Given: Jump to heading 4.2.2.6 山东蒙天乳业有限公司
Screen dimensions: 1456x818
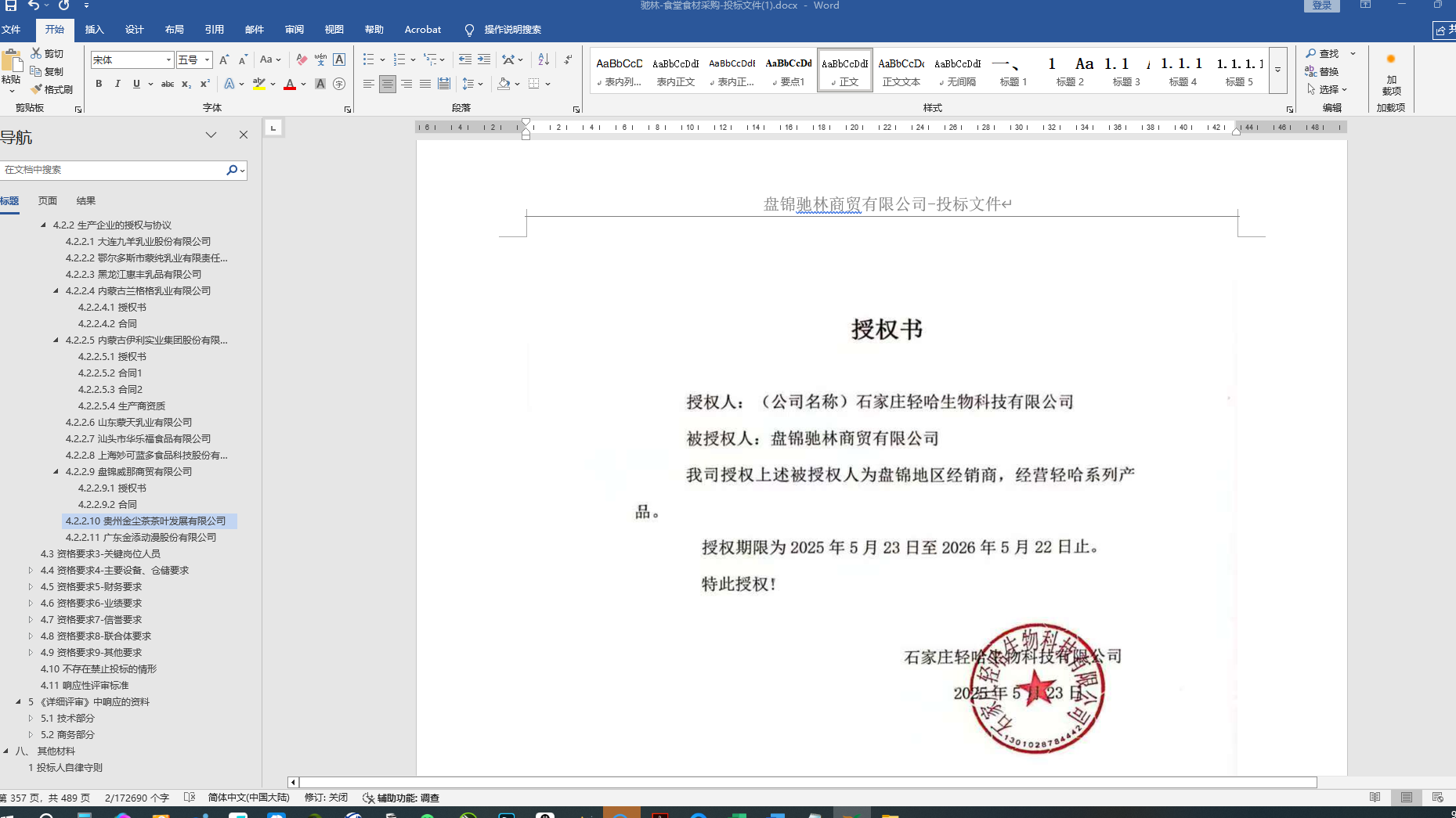Looking at the screenshot, I should 129,423.
